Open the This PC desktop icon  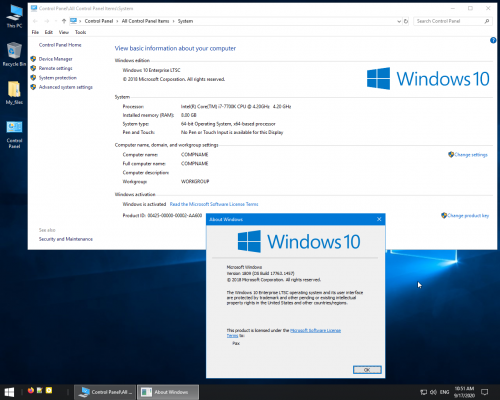click(x=14, y=16)
